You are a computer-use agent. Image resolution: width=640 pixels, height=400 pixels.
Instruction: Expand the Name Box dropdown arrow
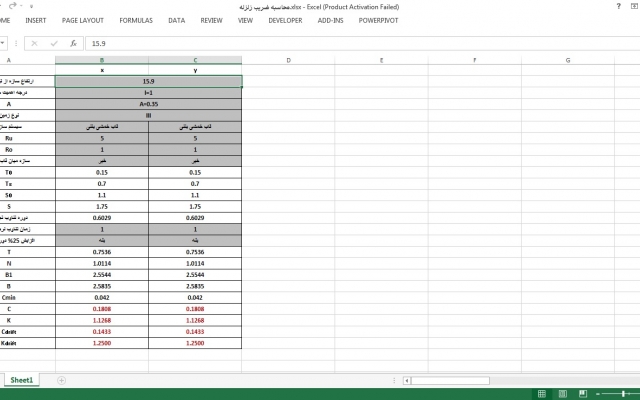(2, 43)
